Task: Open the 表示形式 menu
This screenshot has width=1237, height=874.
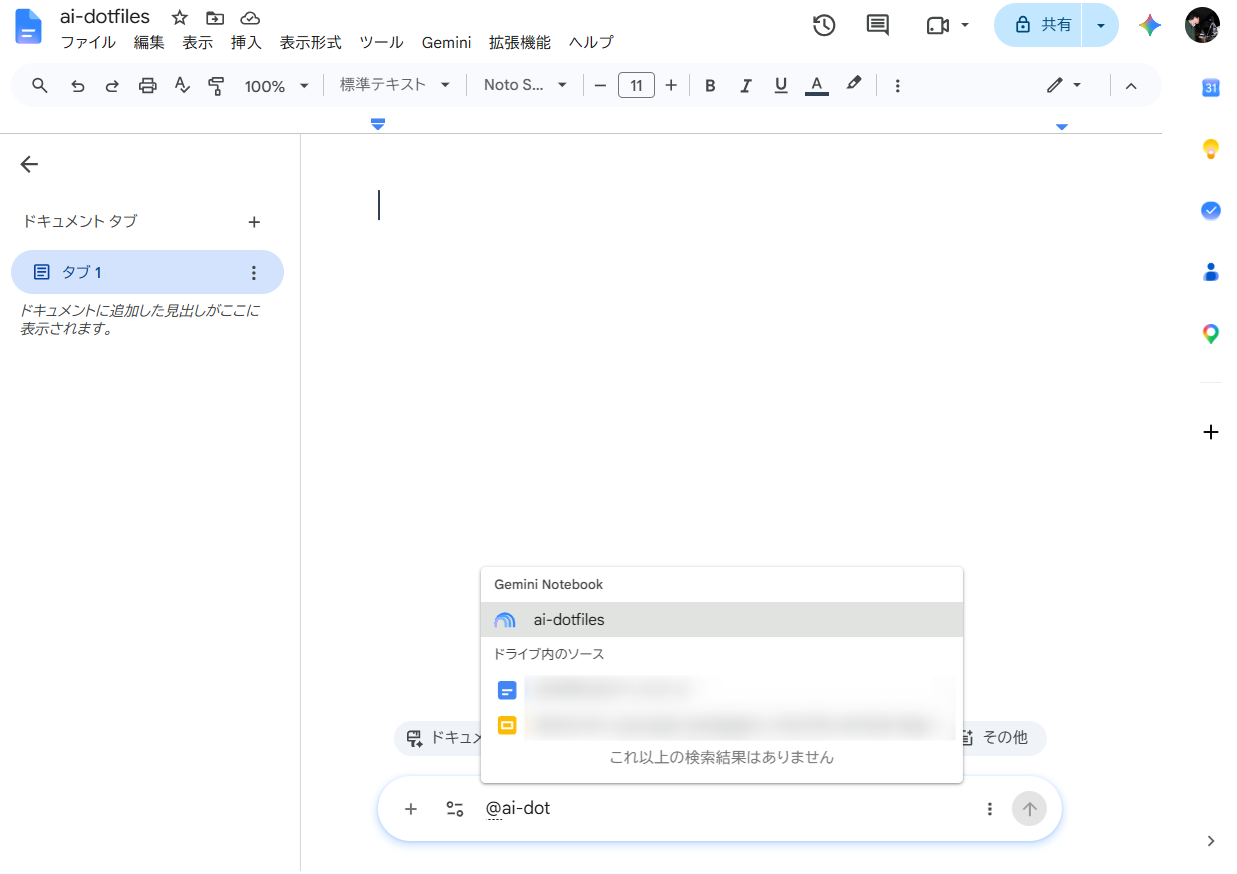Action: [310, 43]
